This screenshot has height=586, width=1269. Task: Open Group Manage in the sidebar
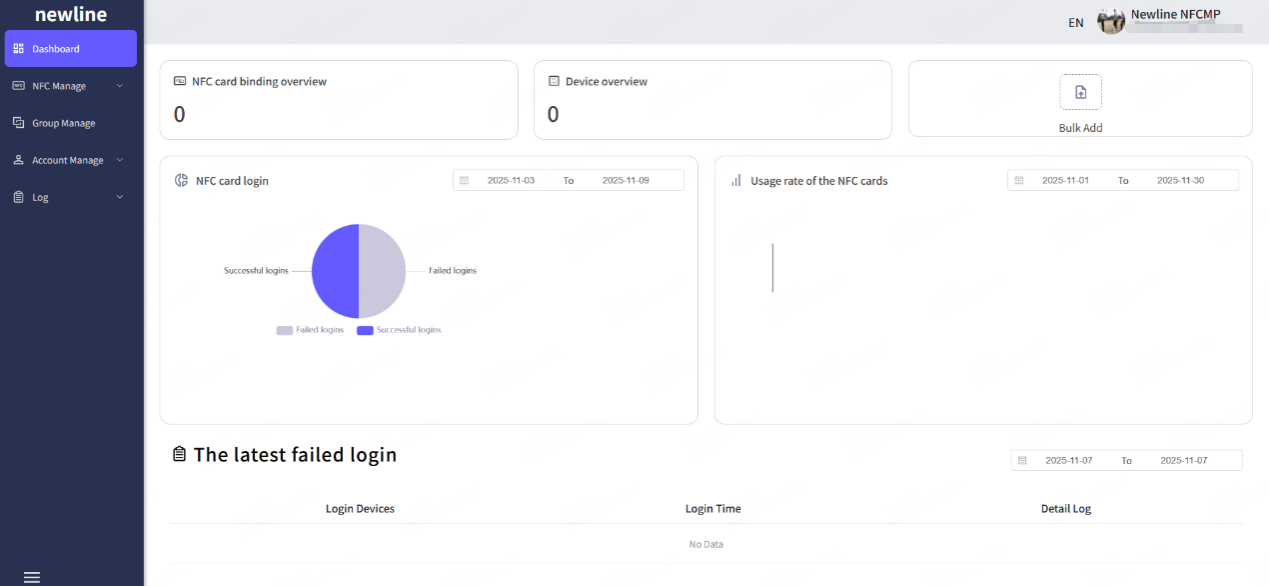(x=63, y=123)
